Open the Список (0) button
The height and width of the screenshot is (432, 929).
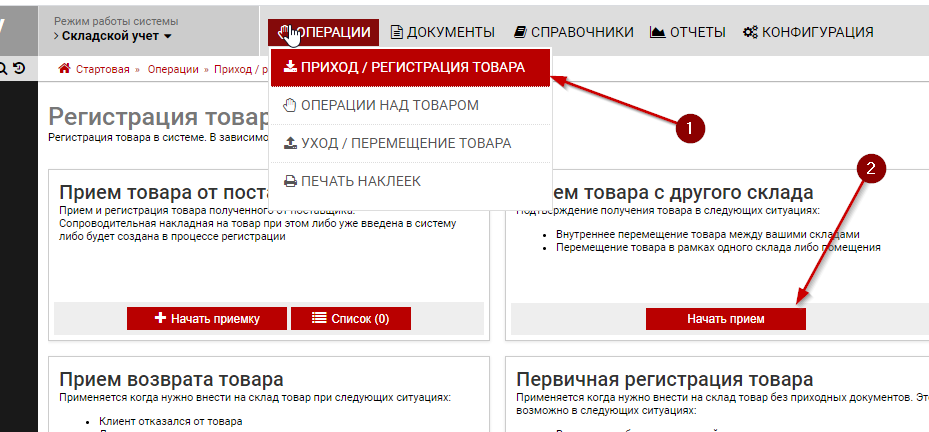tap(350, 318)
